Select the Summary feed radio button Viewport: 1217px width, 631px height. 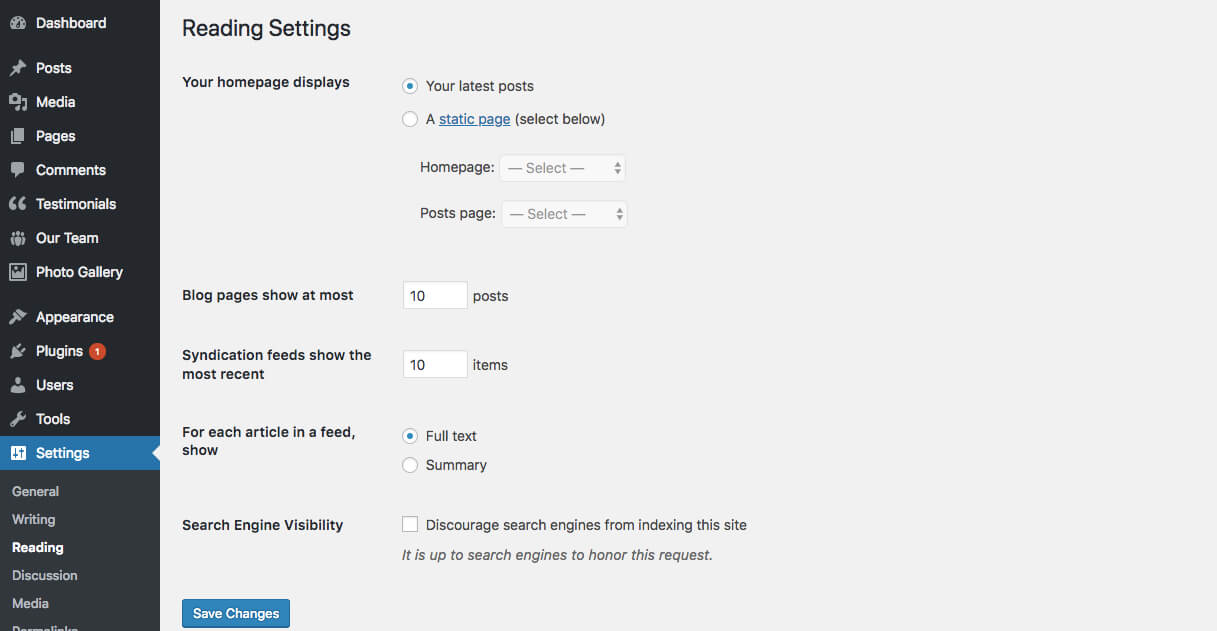(x=410, y=465)
